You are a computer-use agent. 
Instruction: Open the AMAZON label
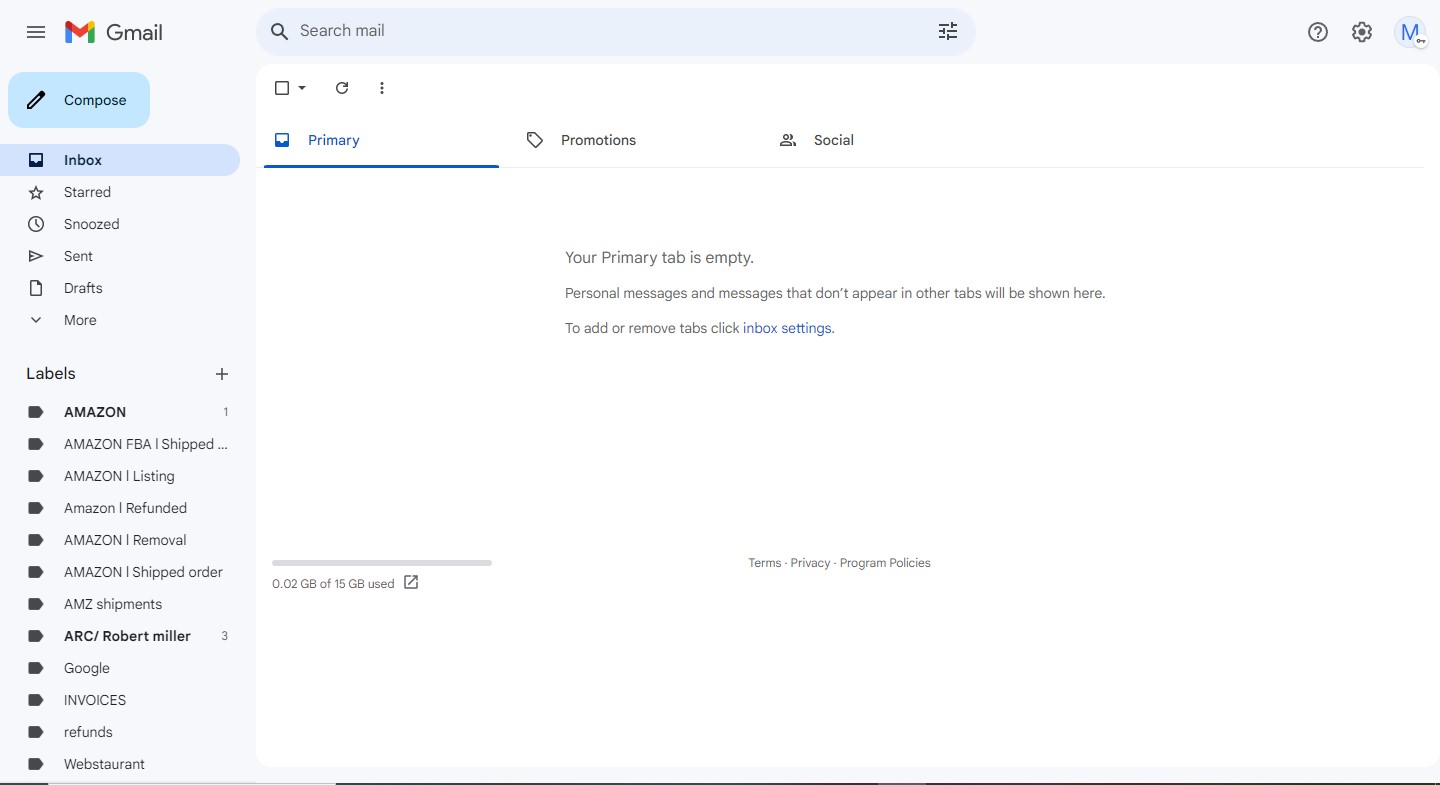pyautogui.click(x=120, y=412)
